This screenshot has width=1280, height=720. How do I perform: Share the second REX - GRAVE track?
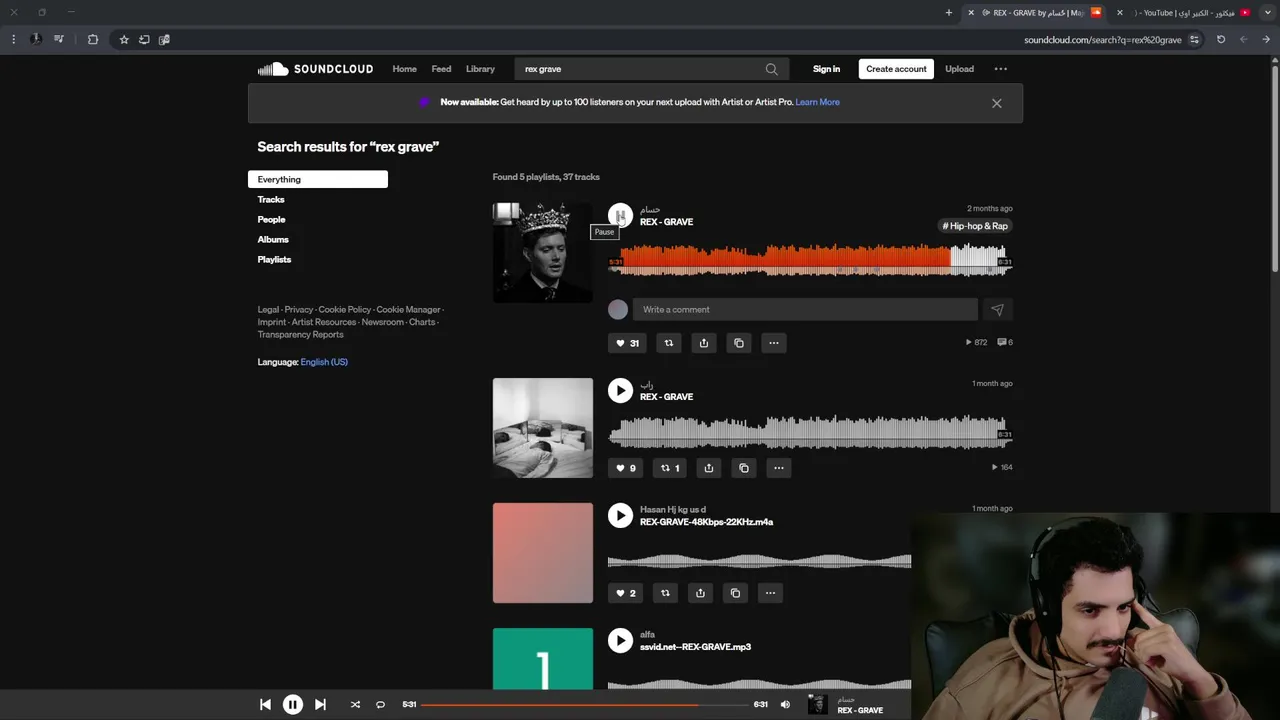pos(709,468)
